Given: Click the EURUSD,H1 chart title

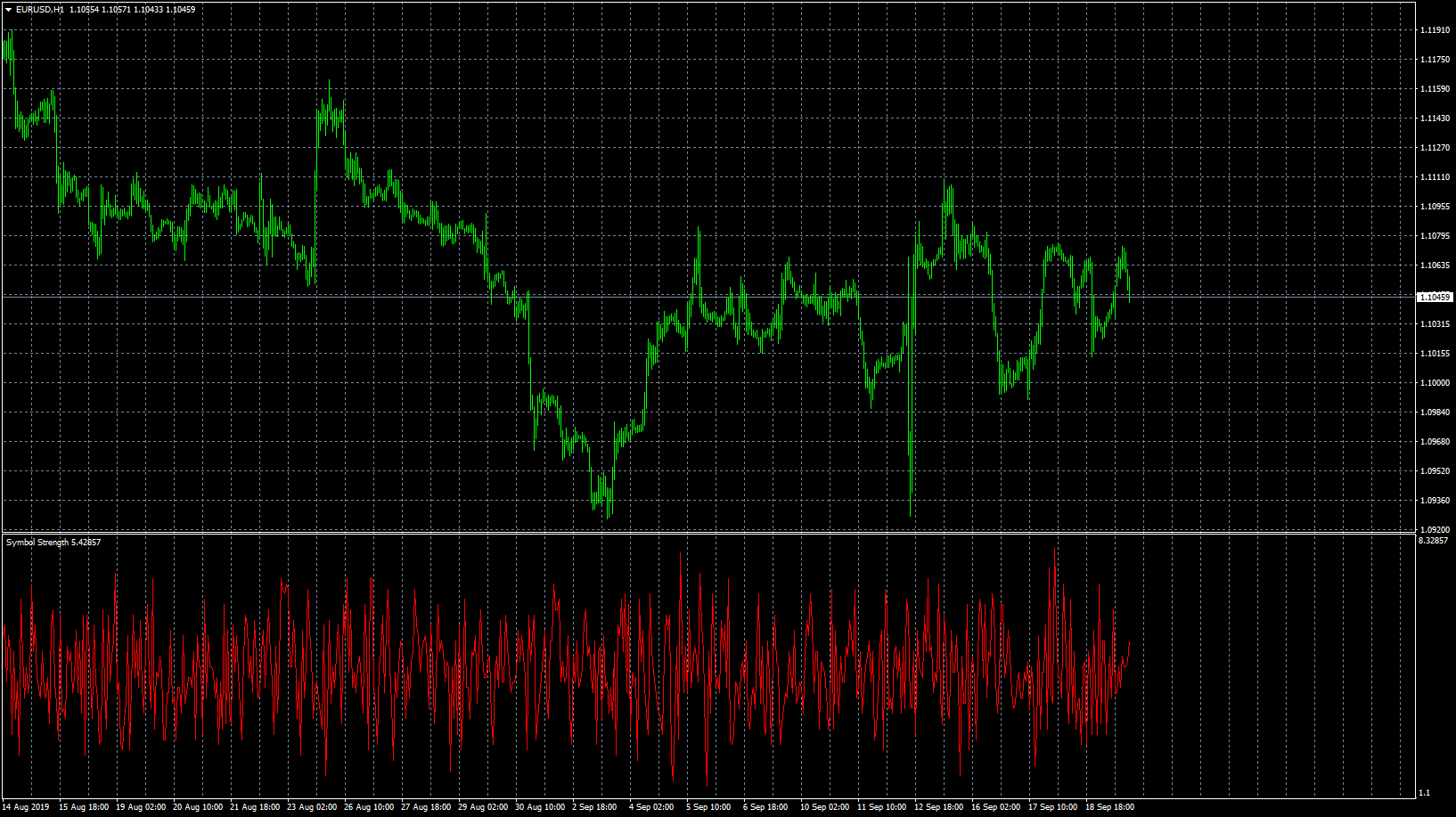Looking at the screenshot, I should (x=40, y=10).
